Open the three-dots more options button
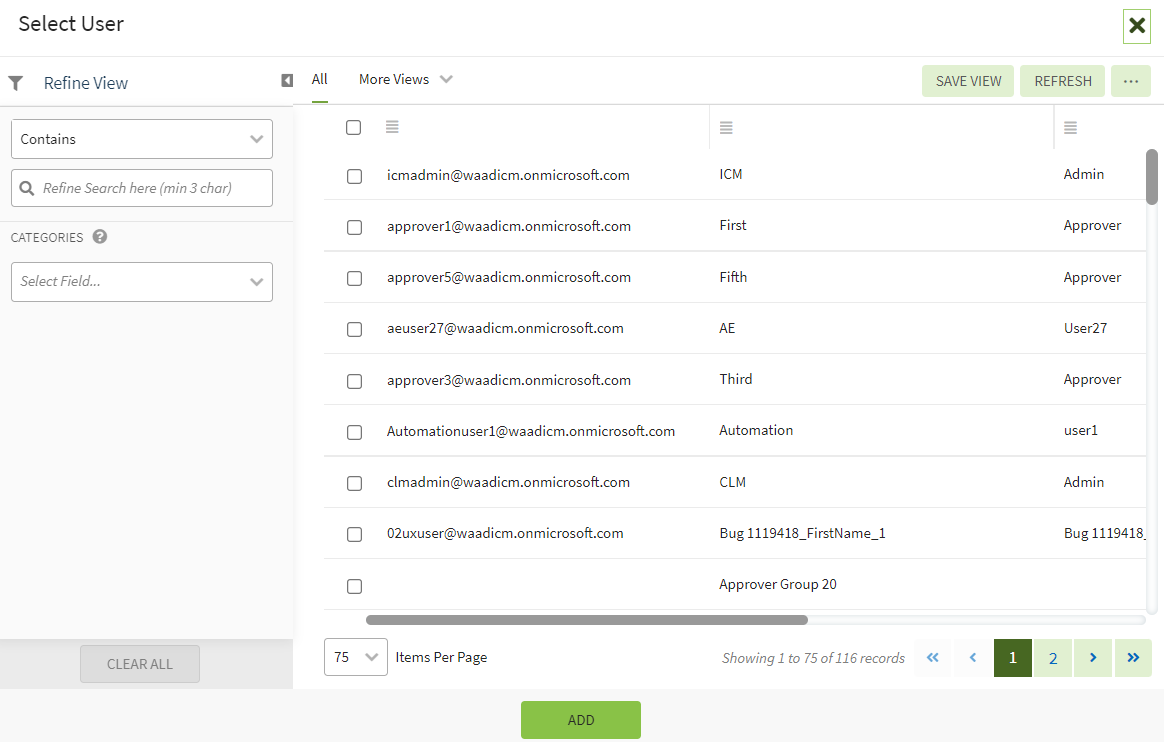Viewport: 1164px width, 742px height. (1131, 81)
